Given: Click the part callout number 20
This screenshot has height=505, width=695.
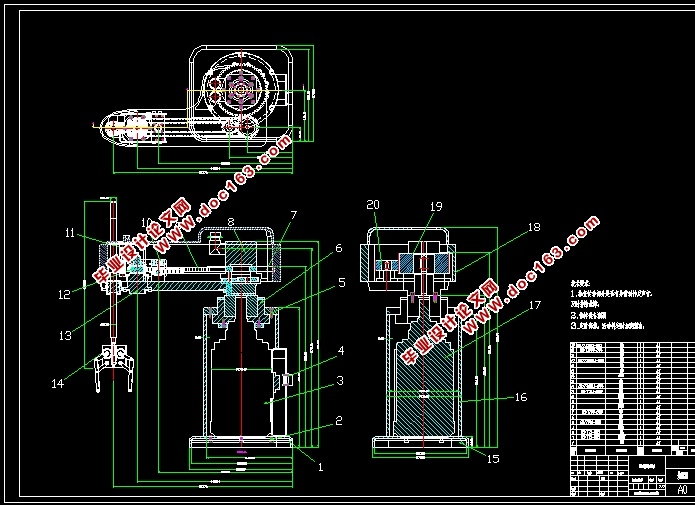Looking at the screenshot, I should point(373,204).
